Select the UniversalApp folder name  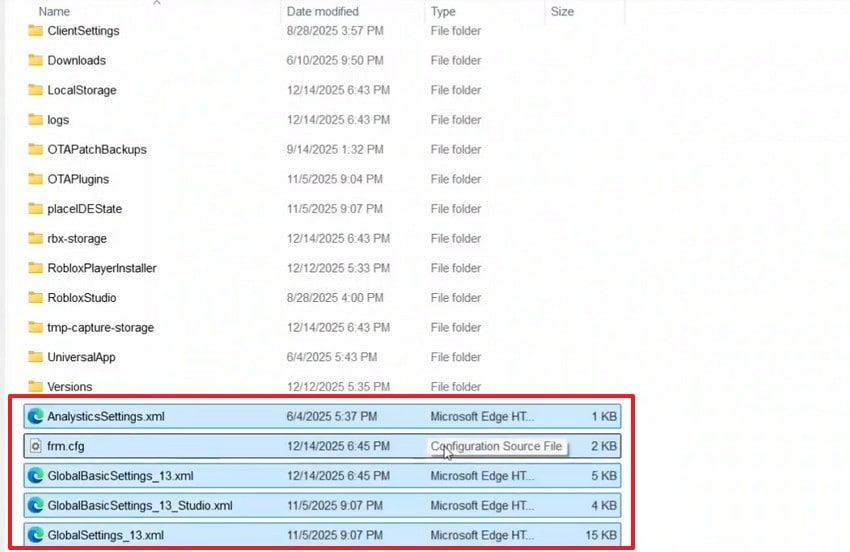[x=81, y=357]
